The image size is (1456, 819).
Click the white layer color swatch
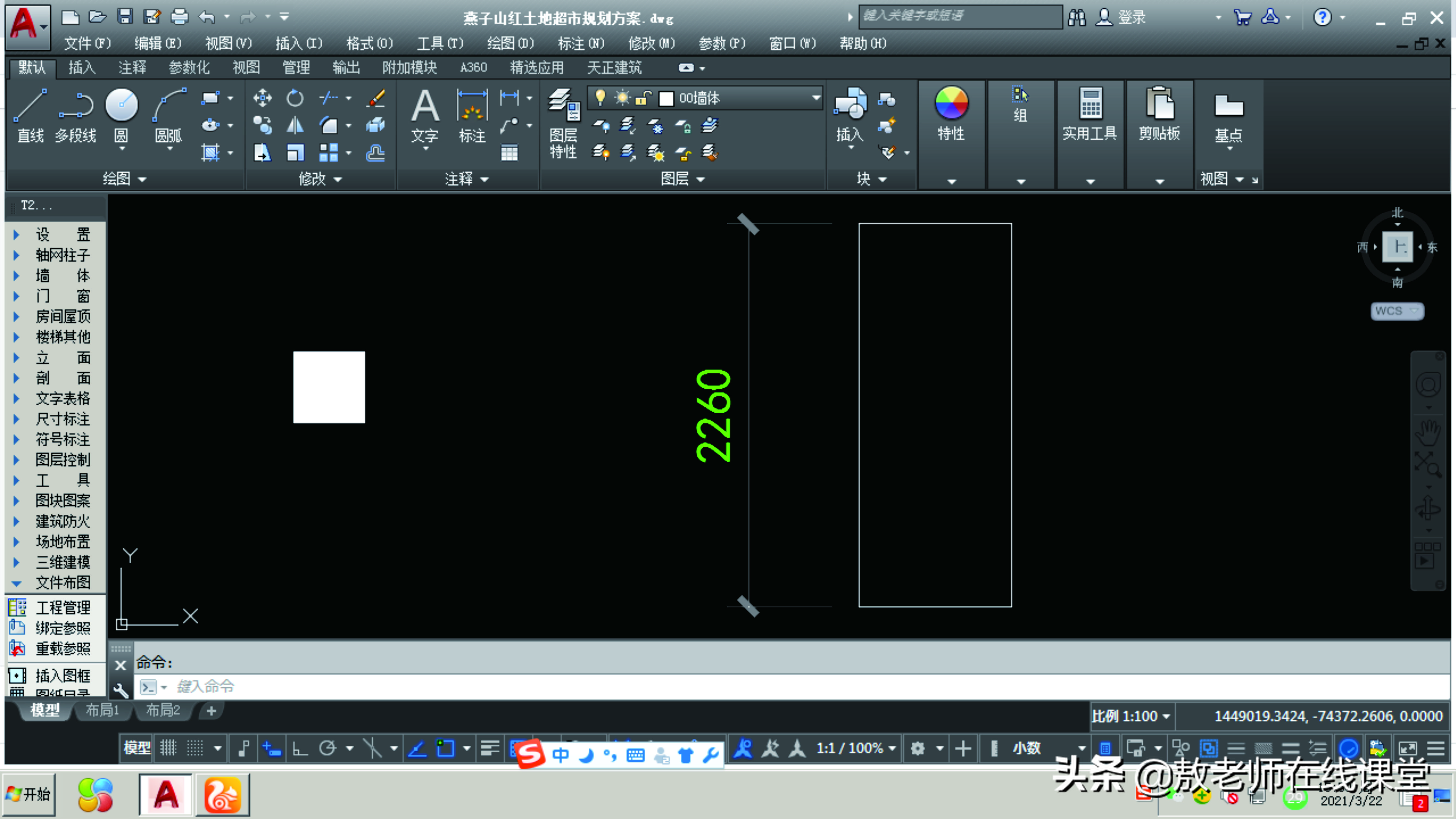coord(666,99)
